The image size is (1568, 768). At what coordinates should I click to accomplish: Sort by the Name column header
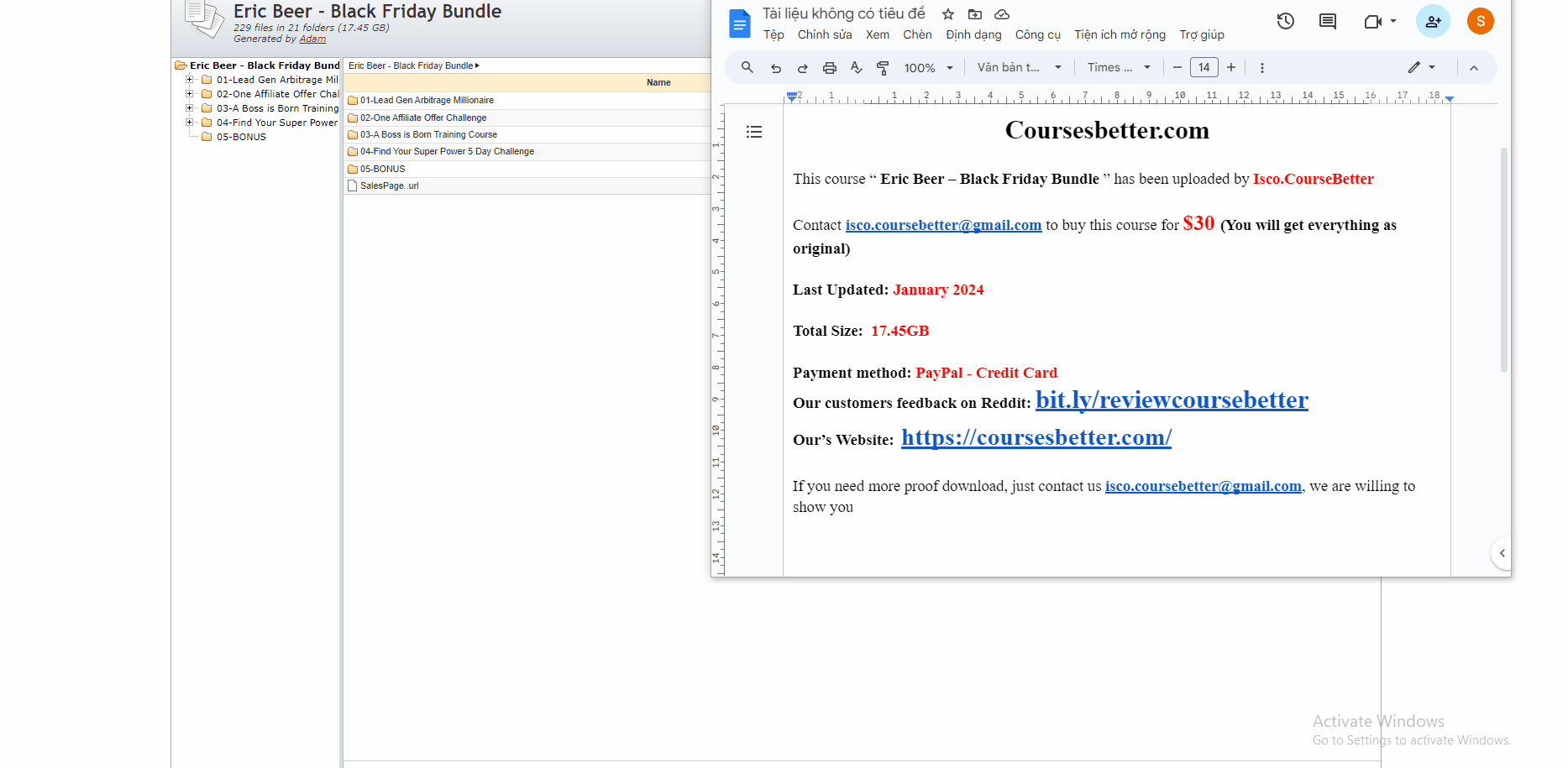tap(658, 82)
